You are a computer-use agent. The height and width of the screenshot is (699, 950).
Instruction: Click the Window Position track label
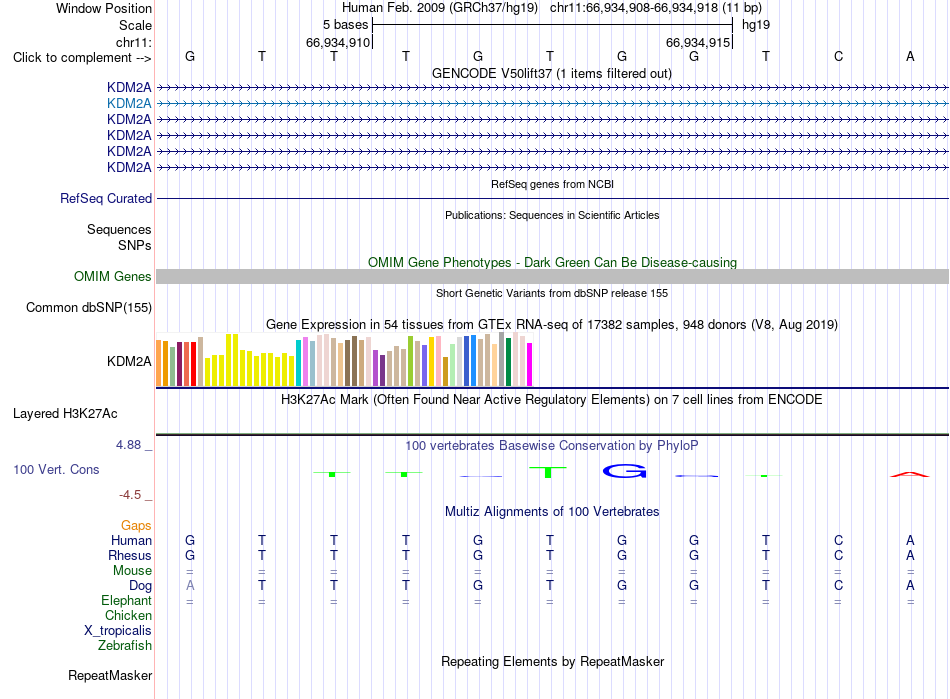tap(104, 8)
